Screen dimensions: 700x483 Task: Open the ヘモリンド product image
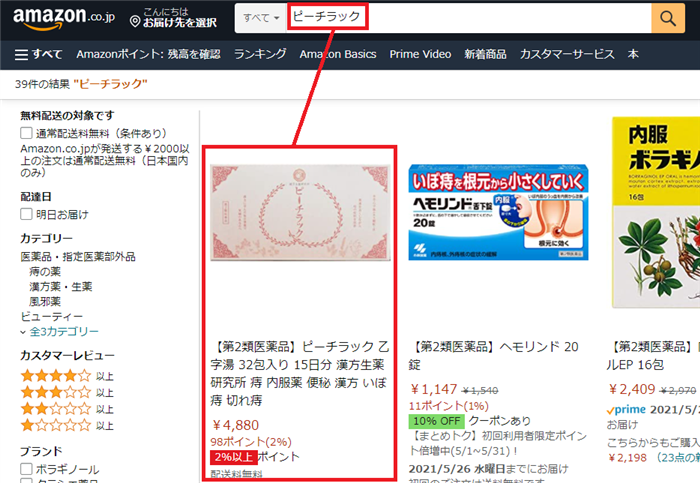click(x=498, y=212)
